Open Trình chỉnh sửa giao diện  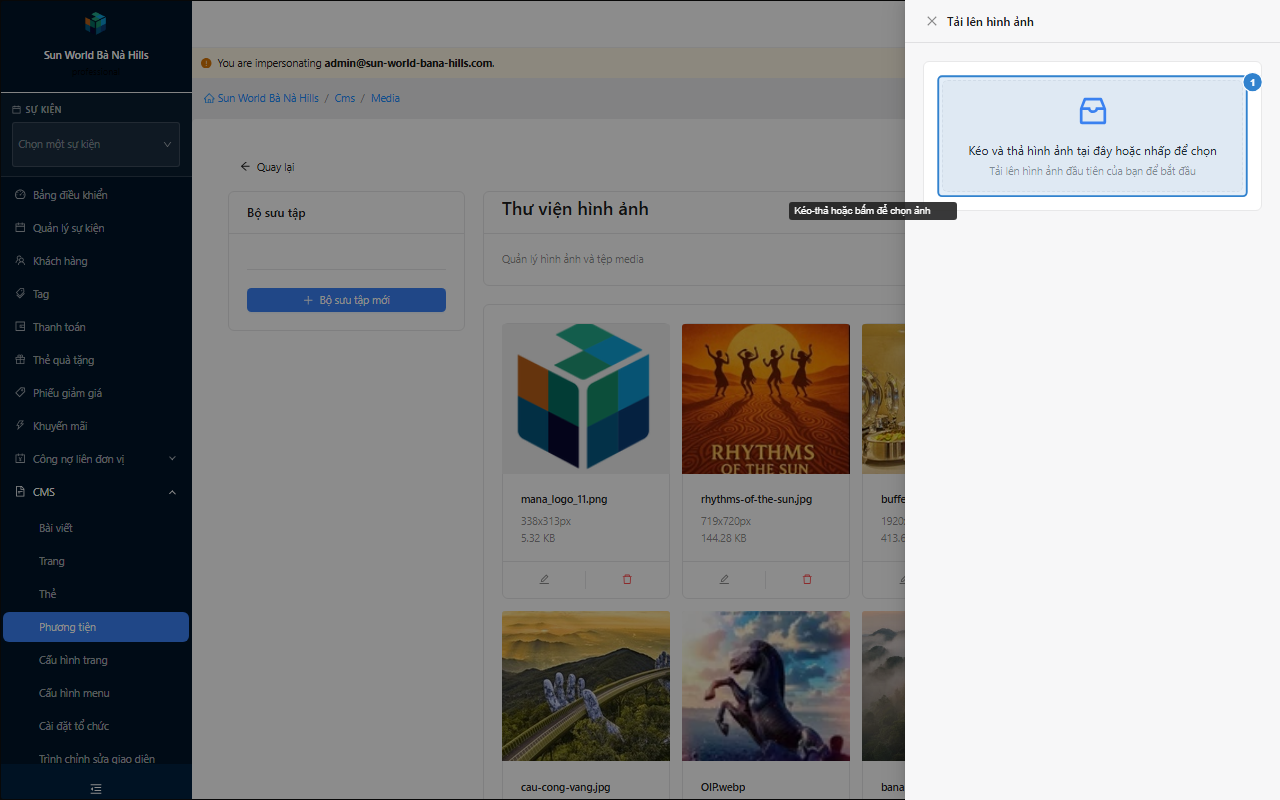point(96,759)
